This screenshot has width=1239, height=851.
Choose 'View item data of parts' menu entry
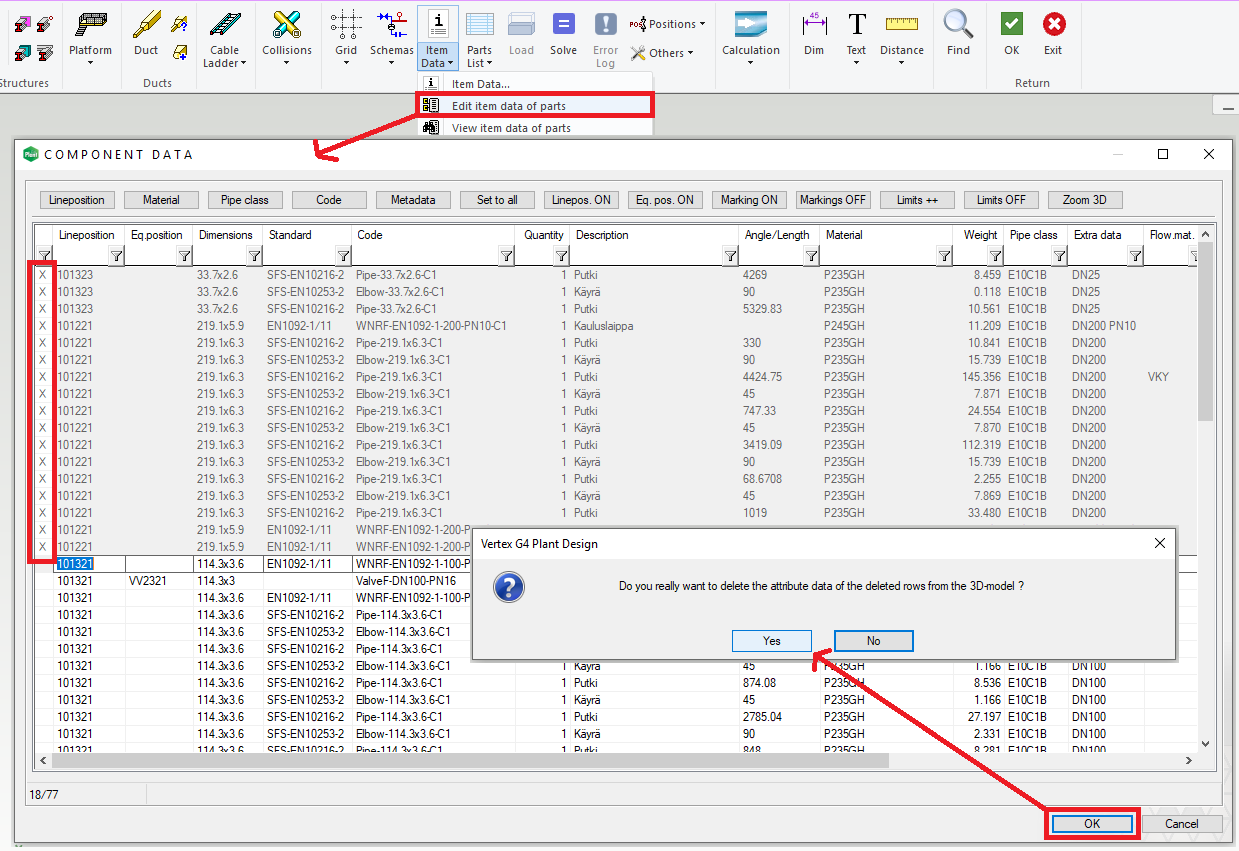tap(510, 128)
